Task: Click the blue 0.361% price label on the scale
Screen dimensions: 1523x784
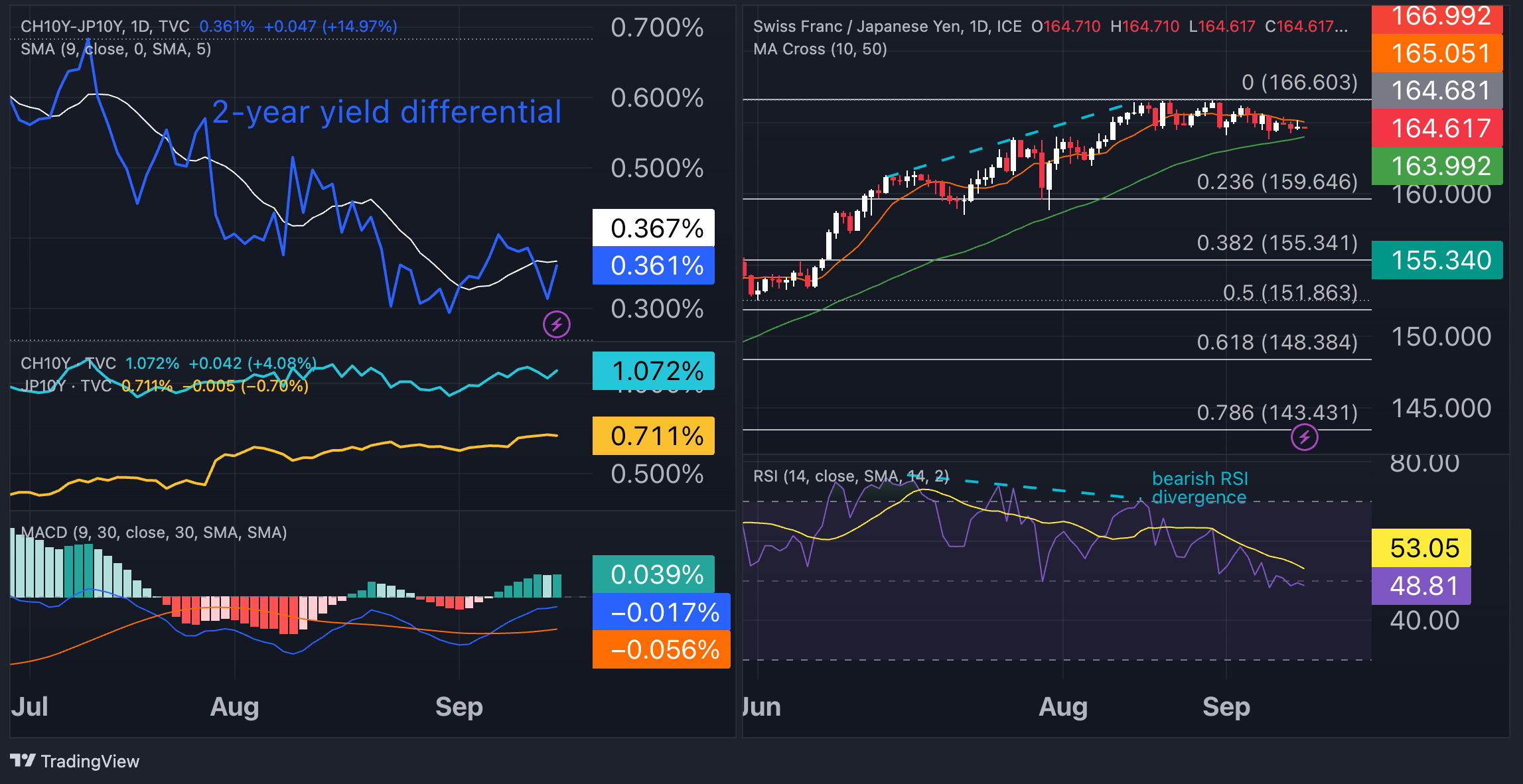Action: [x=652, y=267]
